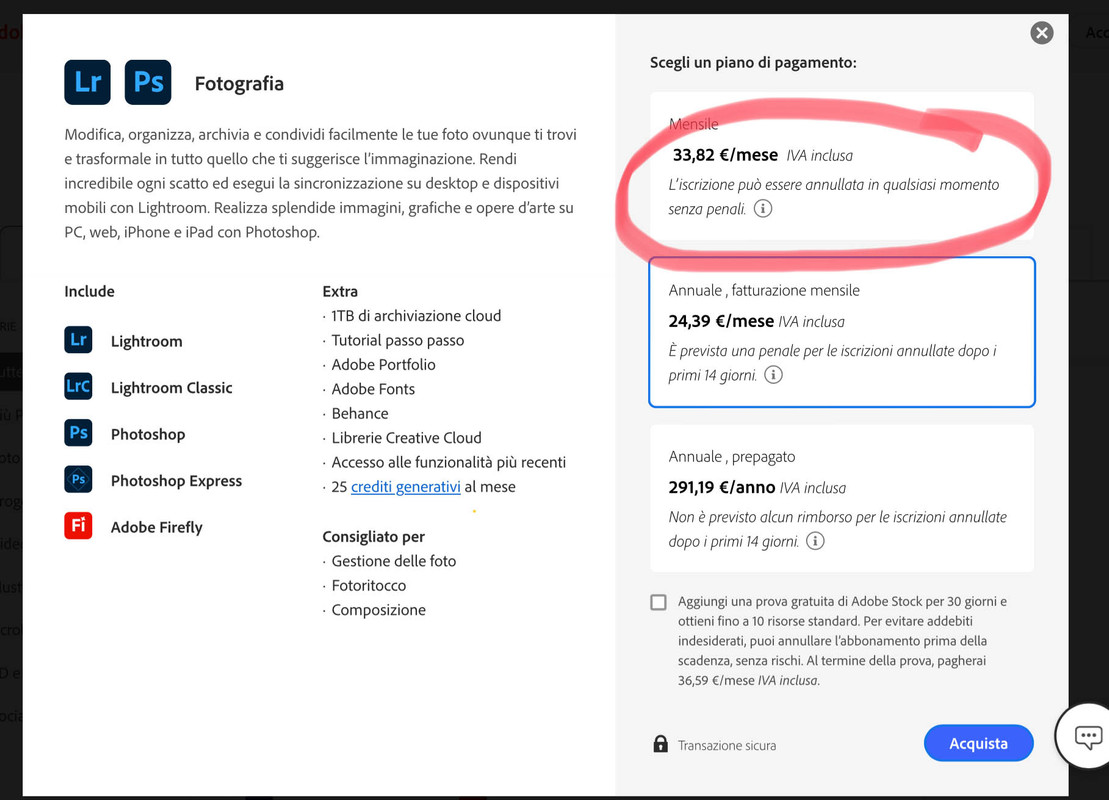Open info icon for Annuale prepagato plan
This screenshot has width=1109, height=800.
point(815,541)
